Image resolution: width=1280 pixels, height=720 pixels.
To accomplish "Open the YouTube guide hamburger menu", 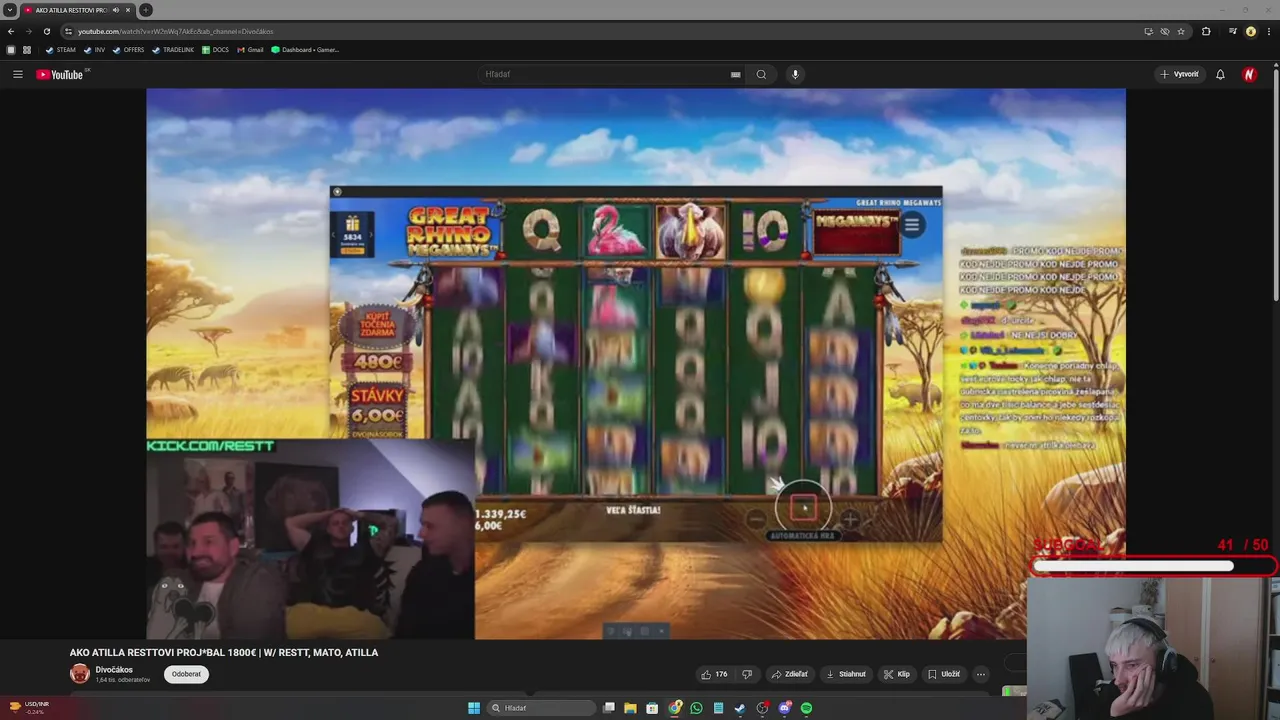I will (x=17, y=74).
